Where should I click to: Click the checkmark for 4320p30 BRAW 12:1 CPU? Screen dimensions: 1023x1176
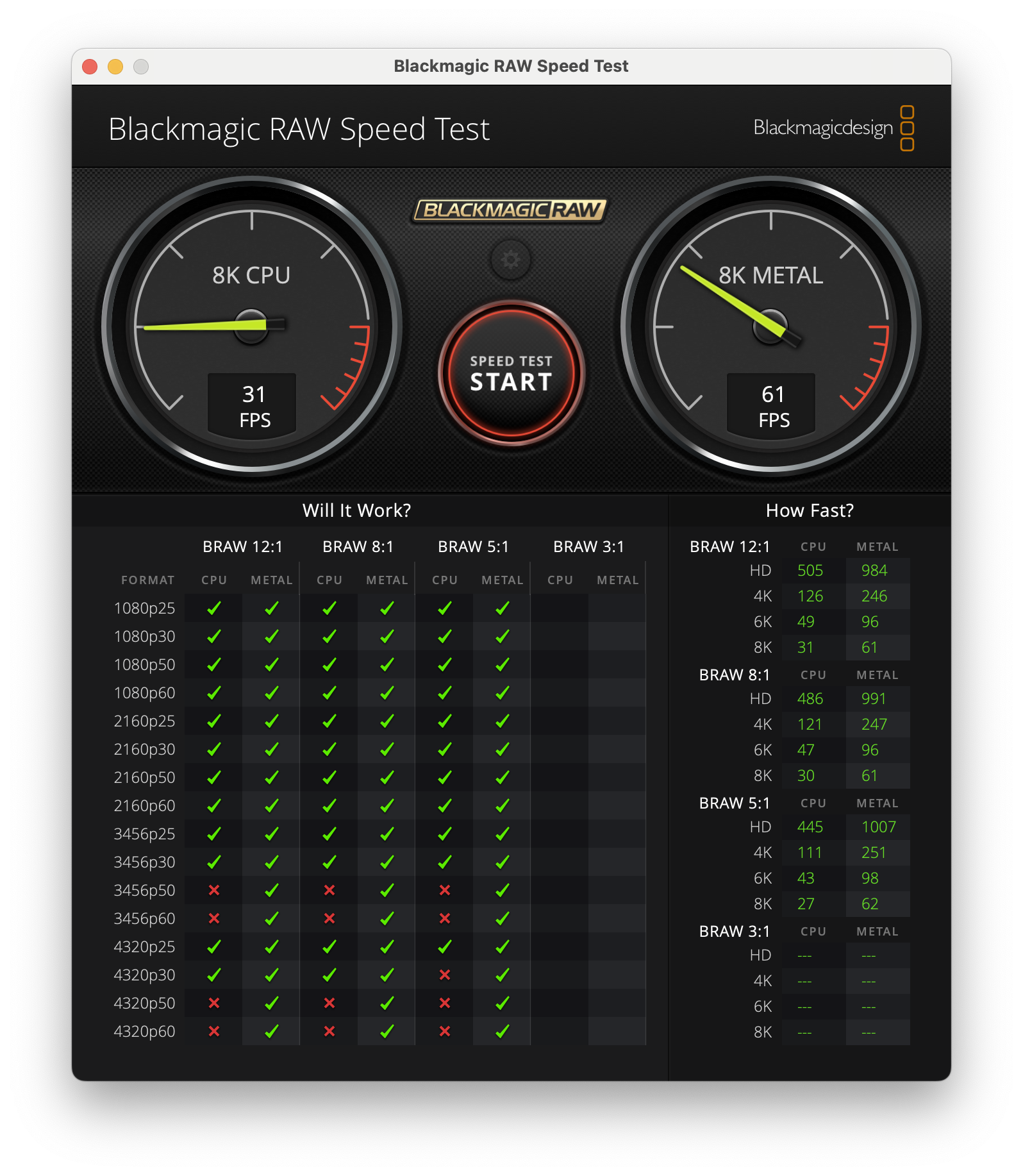pyautogui.click(x=214, y=975)
